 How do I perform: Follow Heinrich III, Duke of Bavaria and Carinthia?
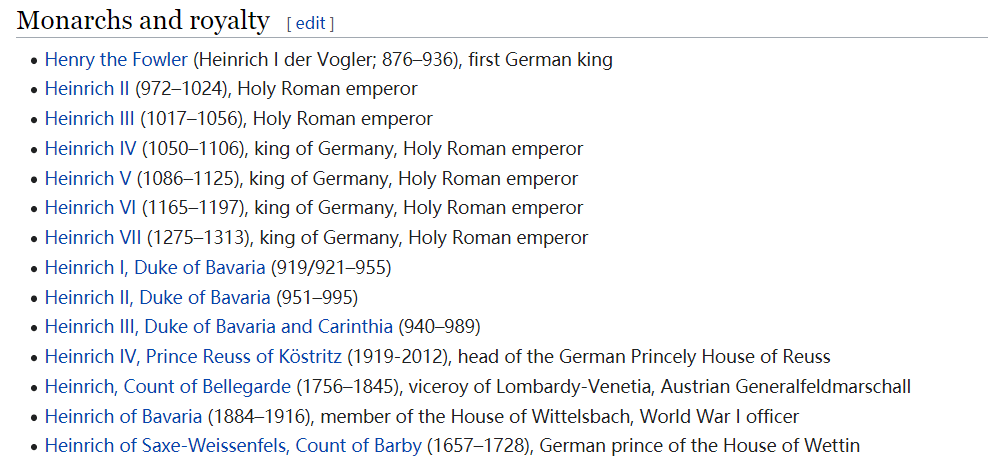point(219,327)
